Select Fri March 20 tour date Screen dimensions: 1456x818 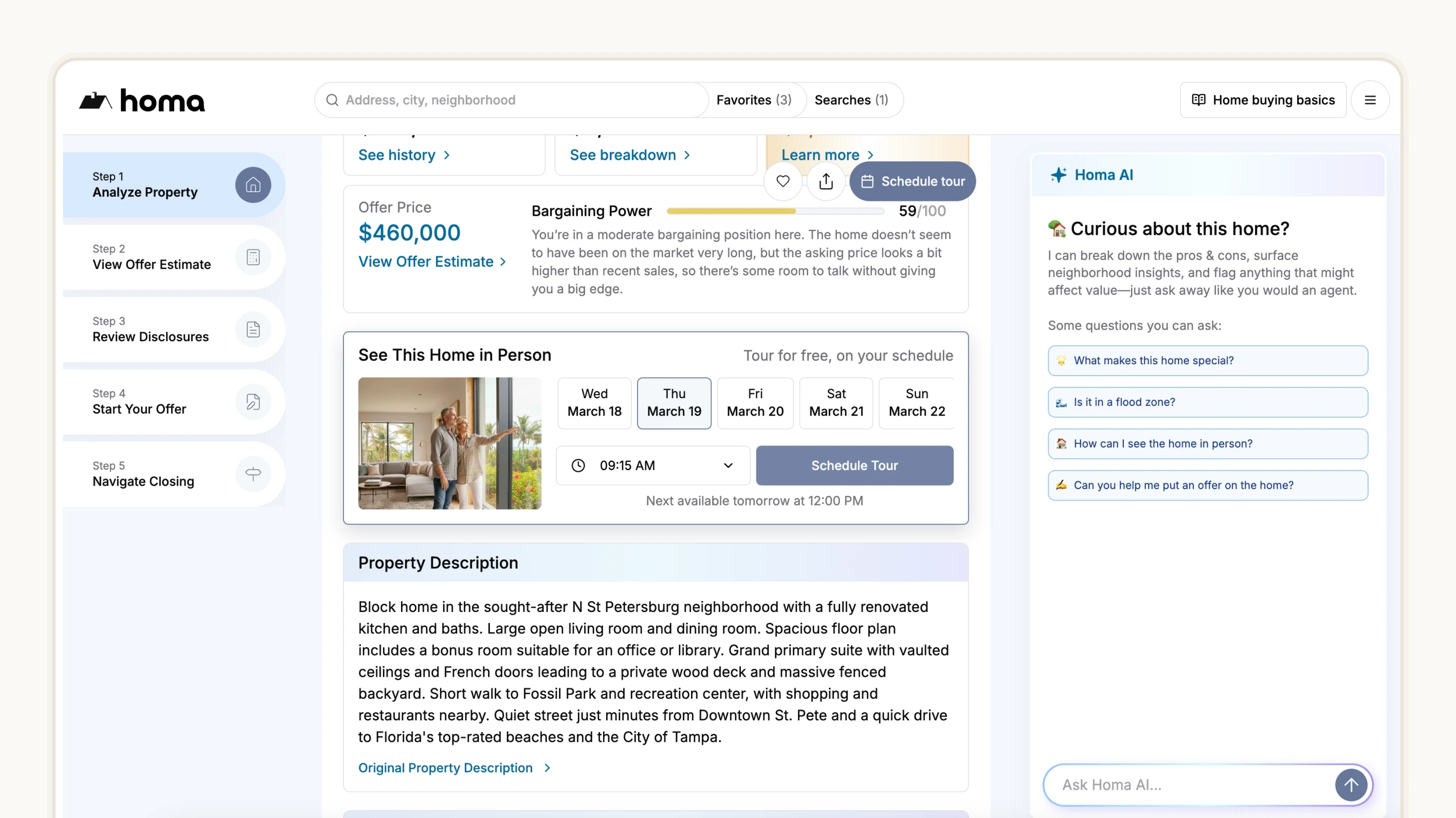click(755, 402)
